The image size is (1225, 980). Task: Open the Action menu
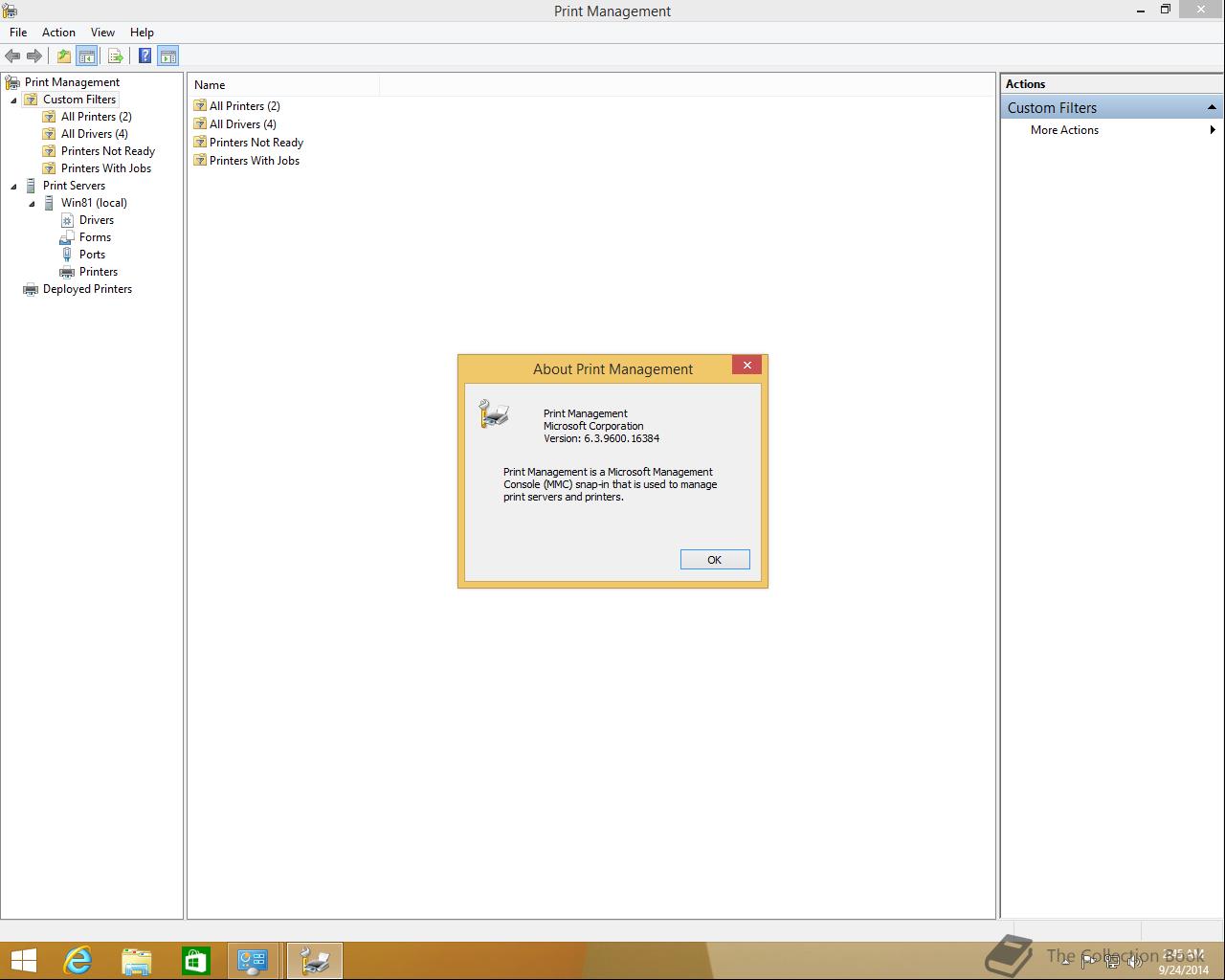coord(58,33)
